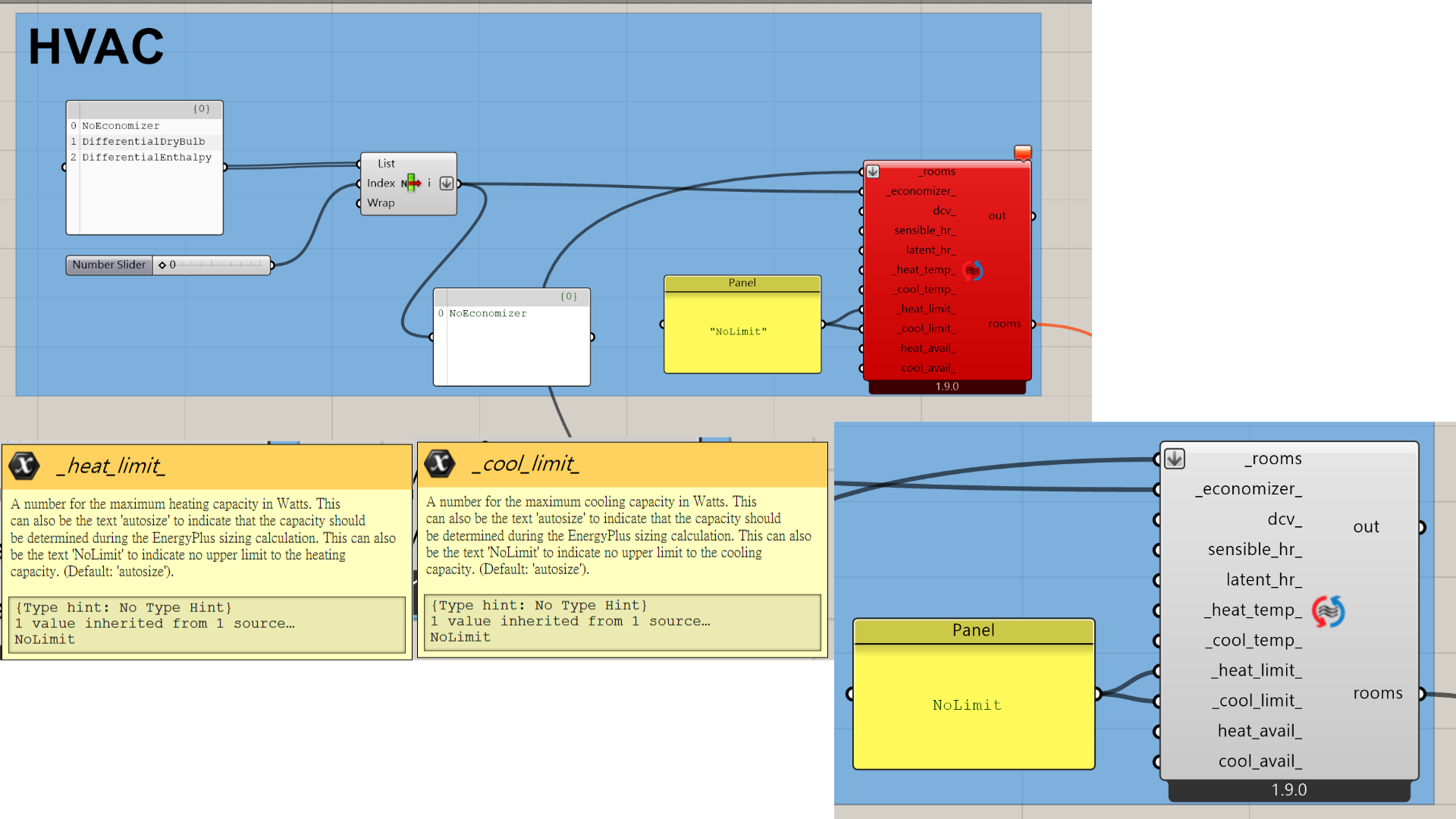The image size is (1456, 819).
Task: Click the version 1.9.0 bar on red component
Action: (x=946, y=387)
